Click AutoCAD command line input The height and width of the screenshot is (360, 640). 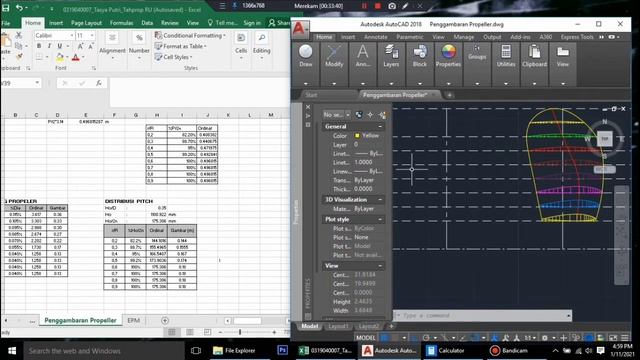(x=482, y=316)
